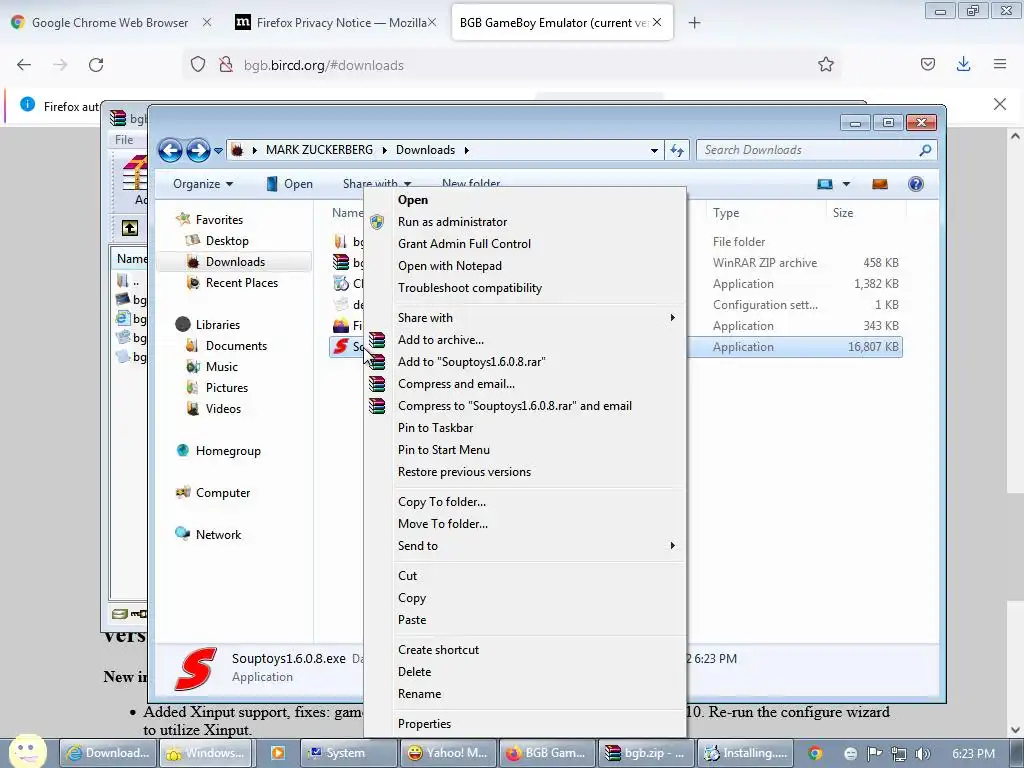Click the Type column header
Viewport: 1024px width, 768px height.
(x=765, y=213)
